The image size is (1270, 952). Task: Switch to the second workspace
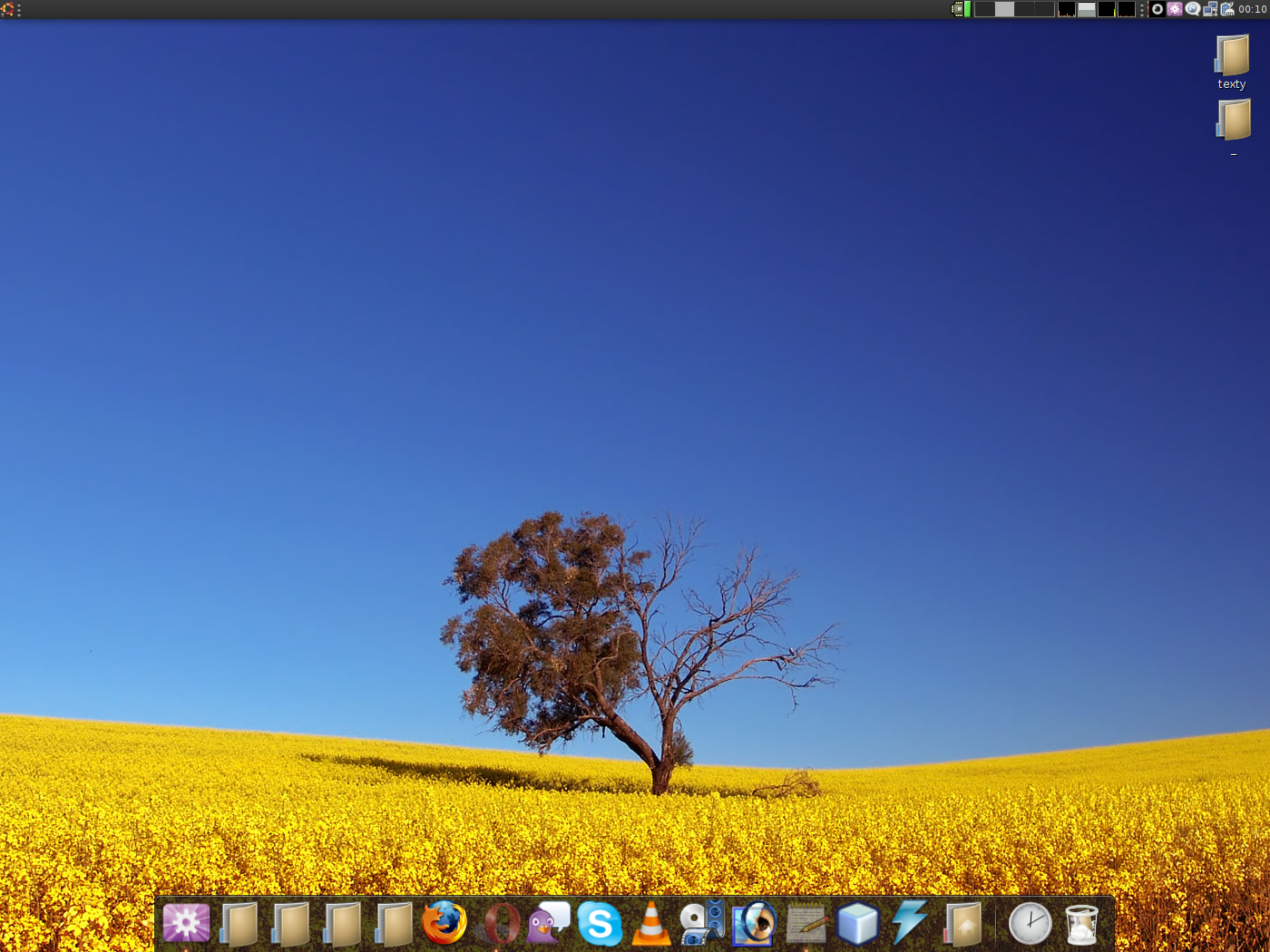tap(1004, 9)
